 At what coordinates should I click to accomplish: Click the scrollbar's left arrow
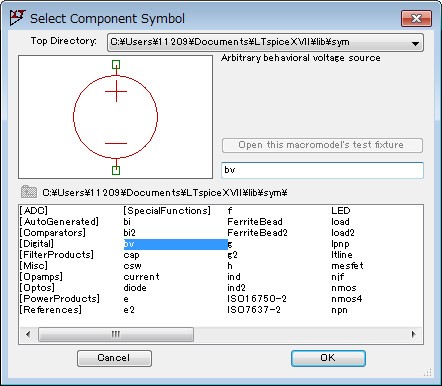[x=28, y=334]
